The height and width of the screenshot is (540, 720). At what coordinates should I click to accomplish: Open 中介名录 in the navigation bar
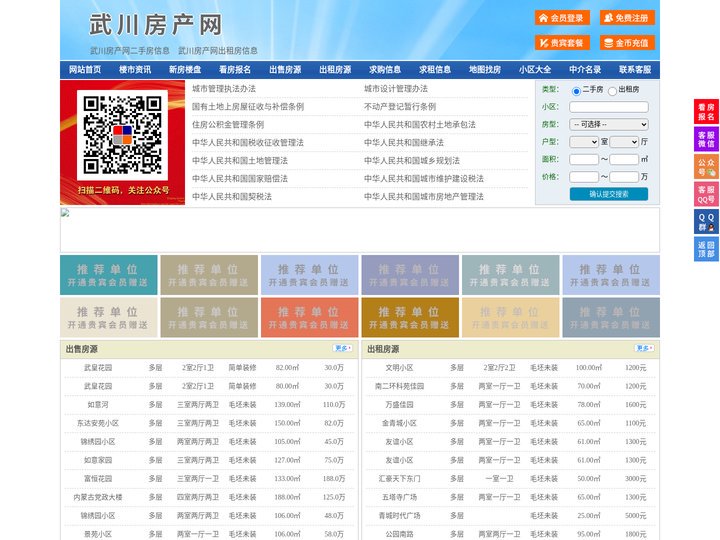(x=585, y=70)
